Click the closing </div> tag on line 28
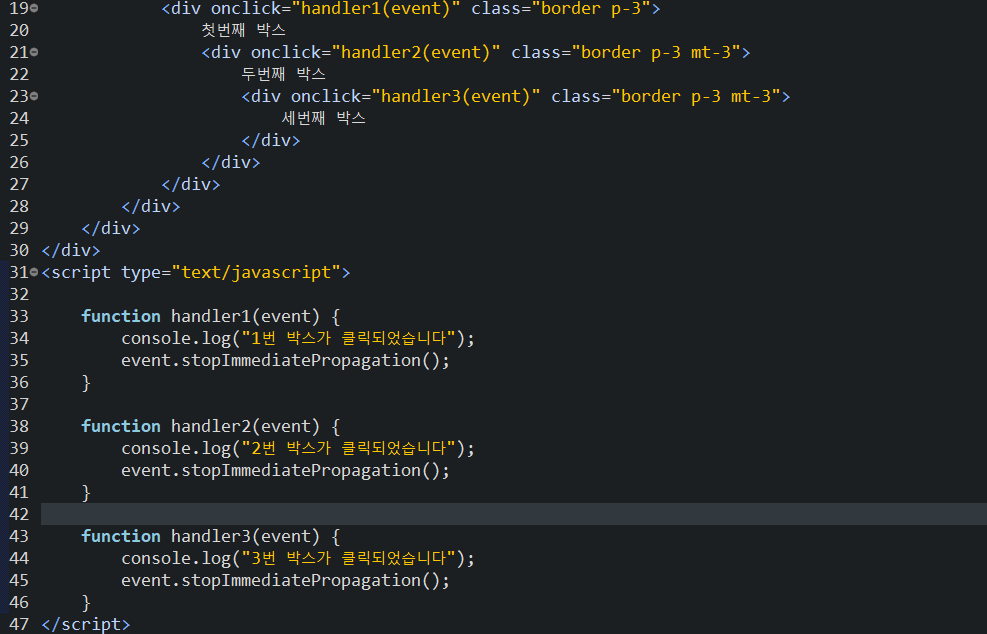 click(x=150, y=207)
